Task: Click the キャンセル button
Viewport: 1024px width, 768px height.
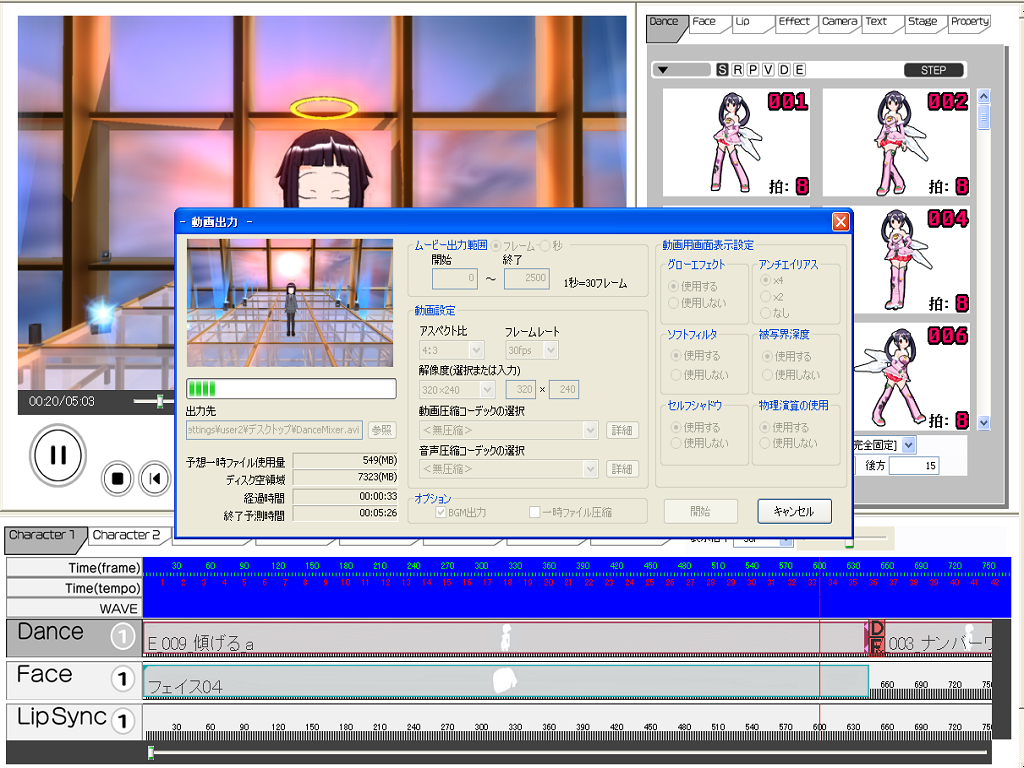Action: pos(794,511)
